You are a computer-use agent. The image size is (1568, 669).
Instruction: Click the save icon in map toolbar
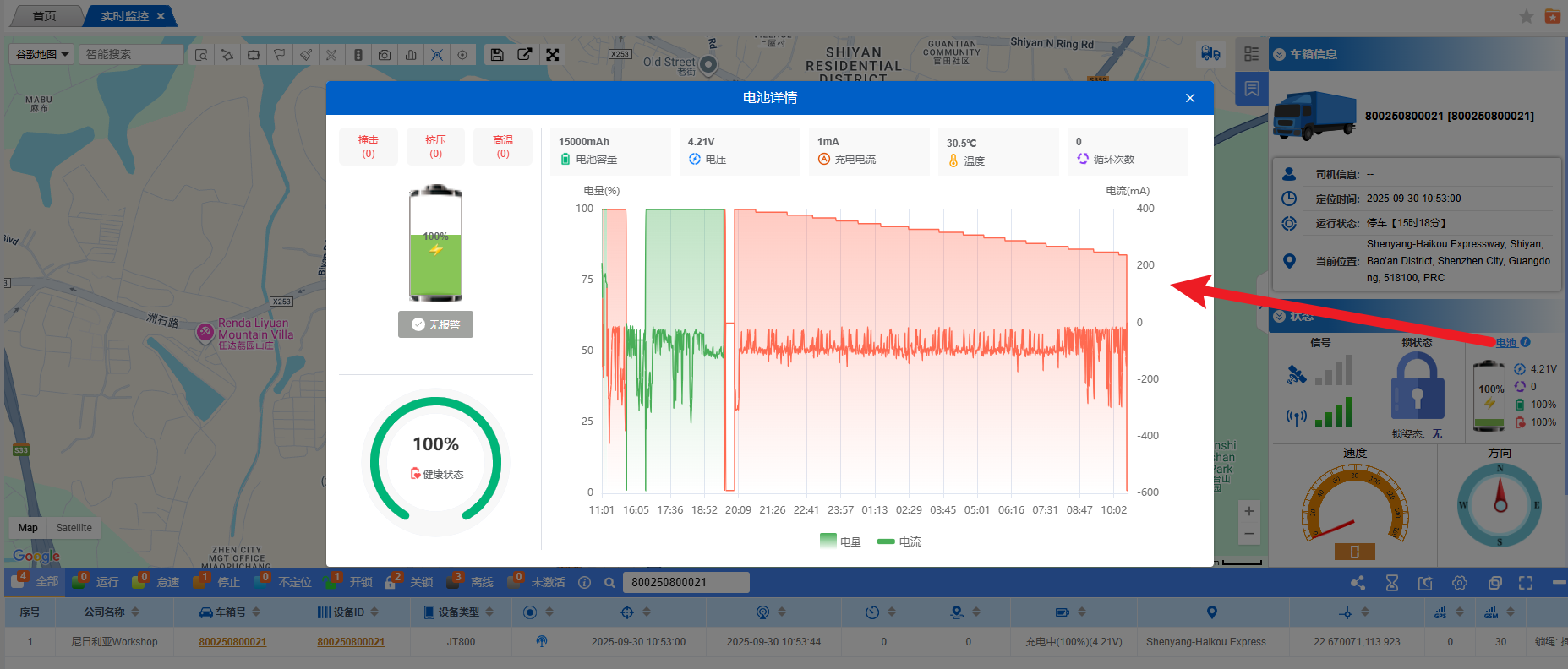[x=497, y=55]
